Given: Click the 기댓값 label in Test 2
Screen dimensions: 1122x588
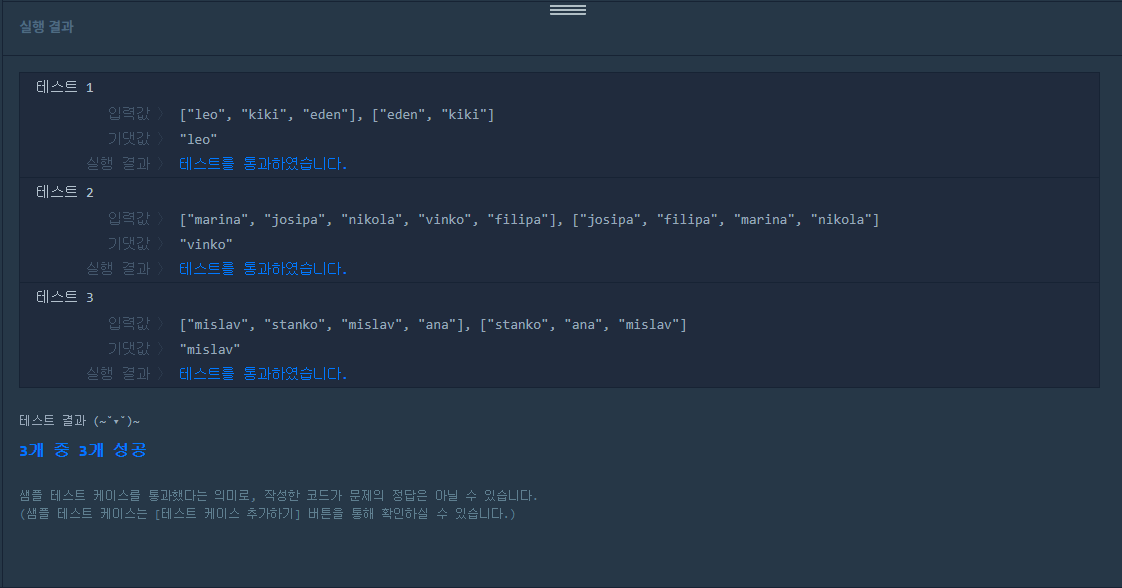Looking at the screenshot, I should pyautogui.click(x=129, y=243).
